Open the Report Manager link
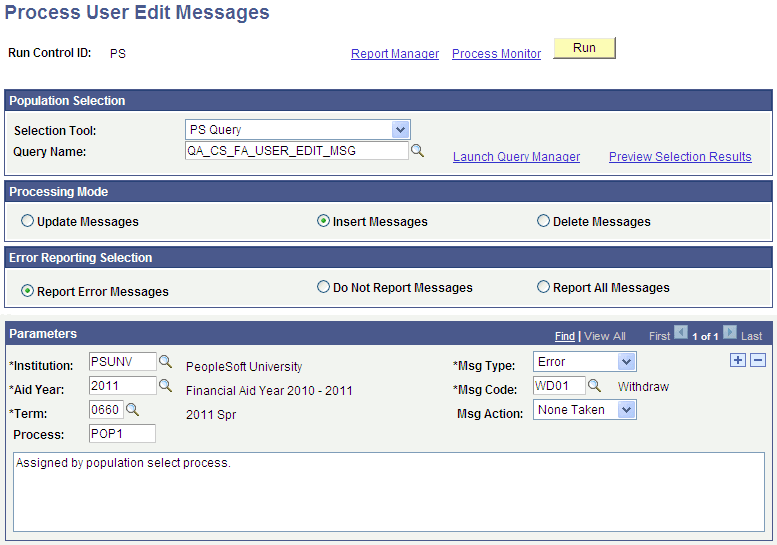777x545 pixels. (395, 54)
